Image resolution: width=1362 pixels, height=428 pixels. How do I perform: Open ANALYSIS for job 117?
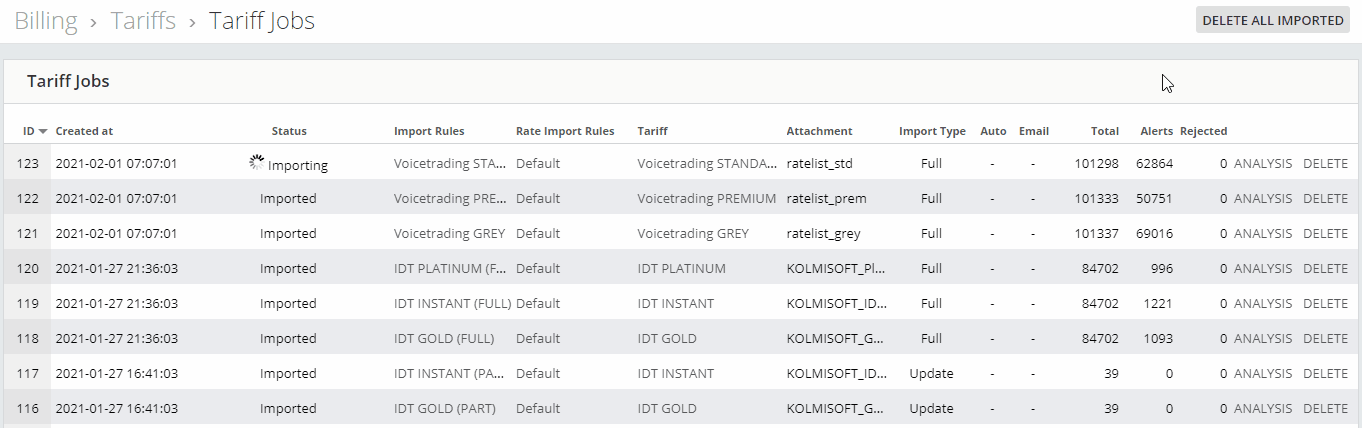click(1262, 374)
